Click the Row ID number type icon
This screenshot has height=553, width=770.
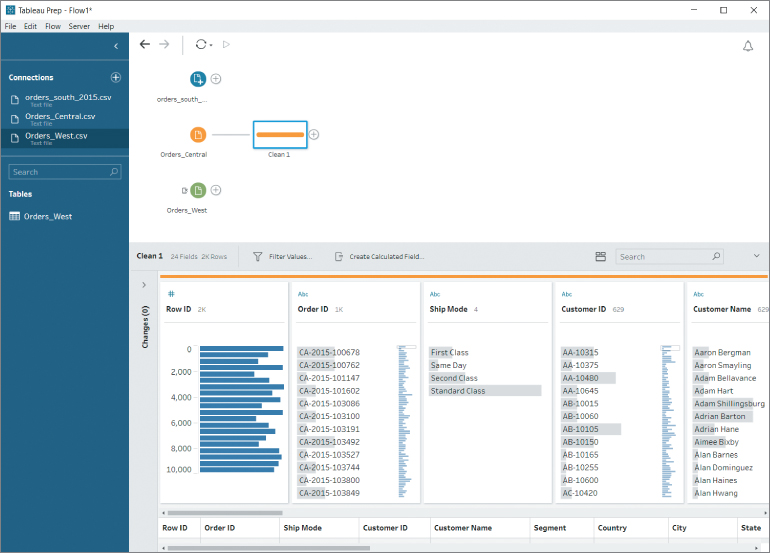(171, 294)
